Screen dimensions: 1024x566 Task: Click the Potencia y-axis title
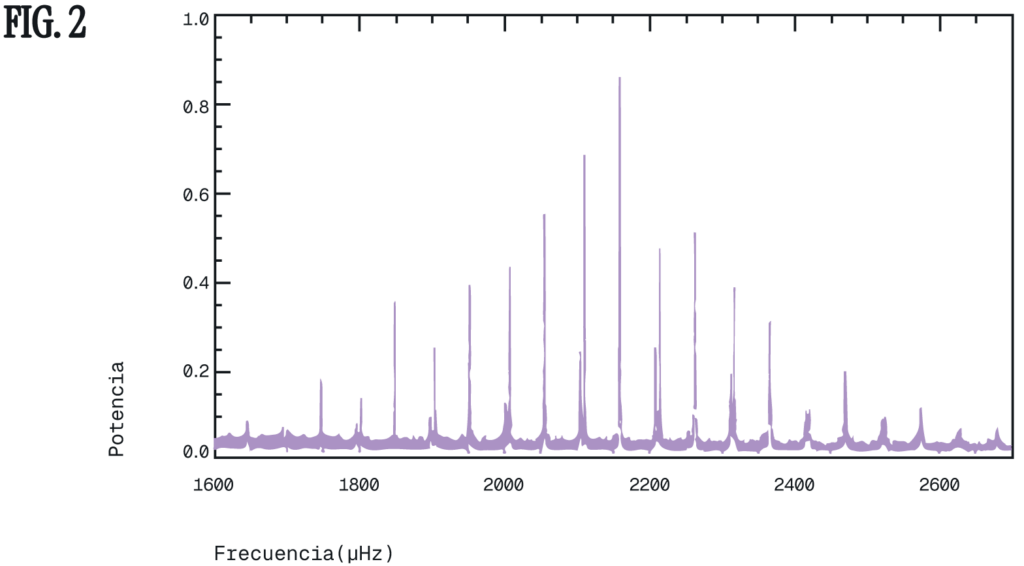tap(117, 409)
